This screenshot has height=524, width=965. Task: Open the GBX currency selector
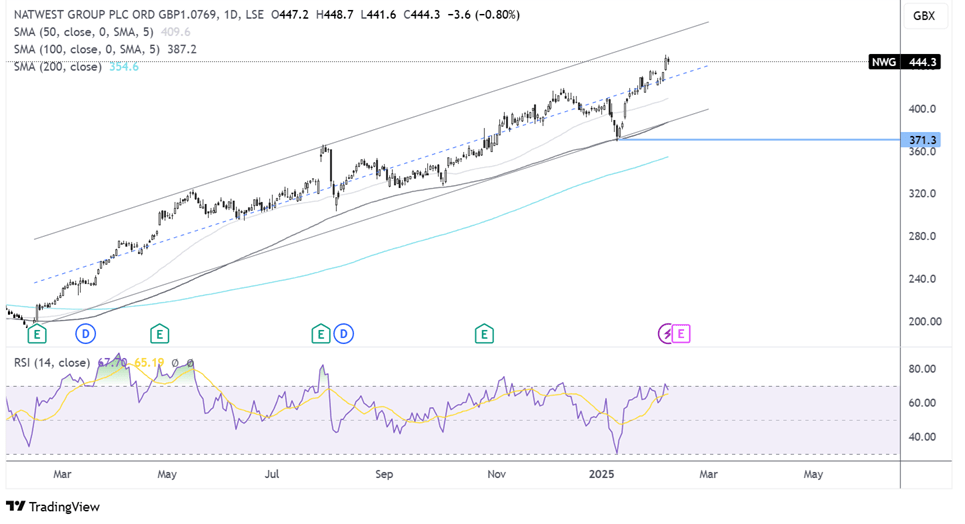pos(924,16)
